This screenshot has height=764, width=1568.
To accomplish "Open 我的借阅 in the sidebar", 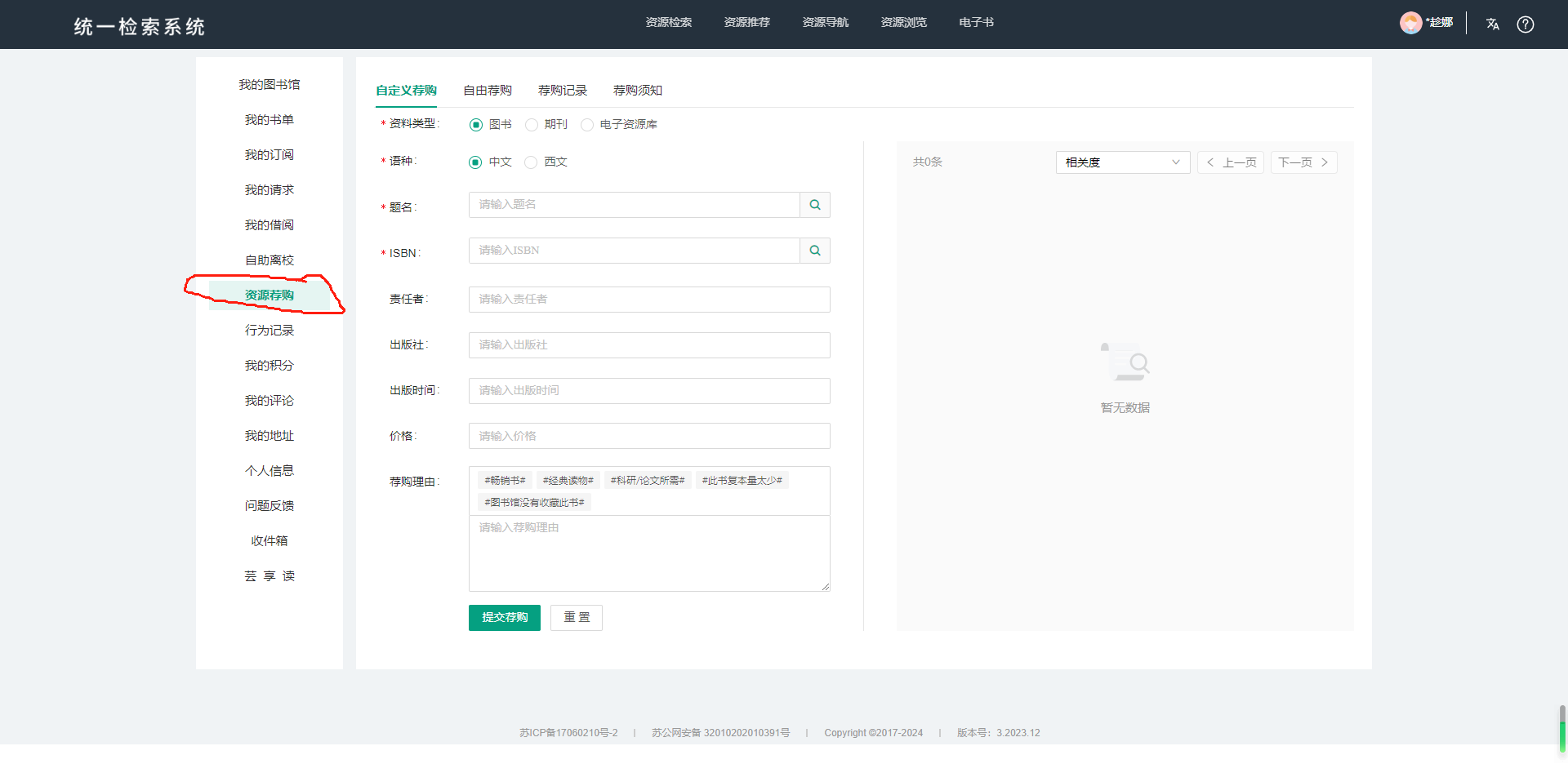I will pyautogui.click(x=269, y=225).
